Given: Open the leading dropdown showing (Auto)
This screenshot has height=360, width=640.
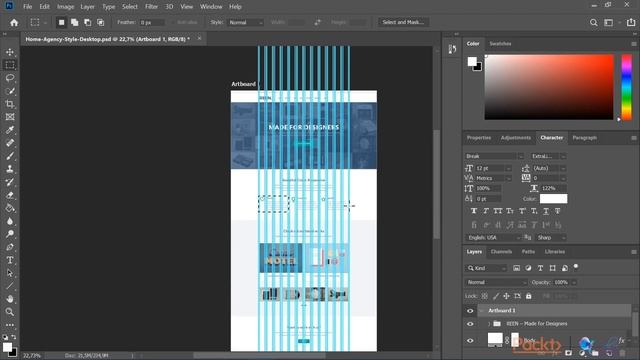Looking at the screenshot, I should pyautogui.click(x=549, y=168).
